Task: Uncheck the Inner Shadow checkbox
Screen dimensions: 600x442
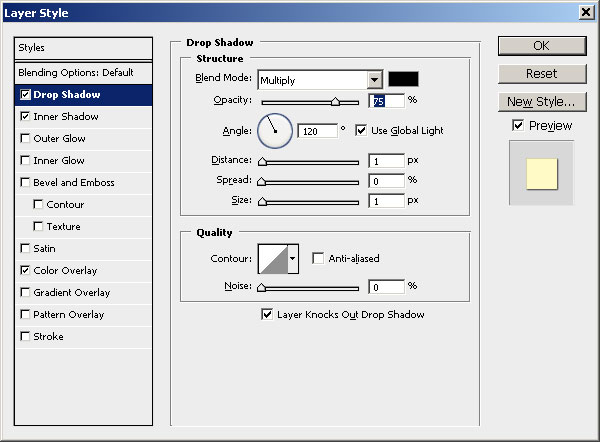Action: 25,116
